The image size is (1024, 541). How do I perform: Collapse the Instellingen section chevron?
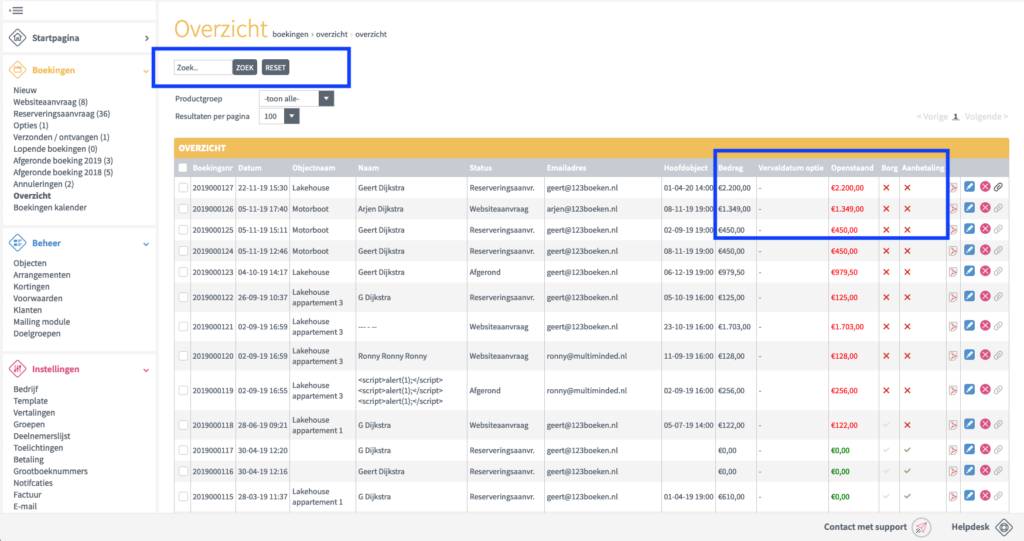coord(146,370)
